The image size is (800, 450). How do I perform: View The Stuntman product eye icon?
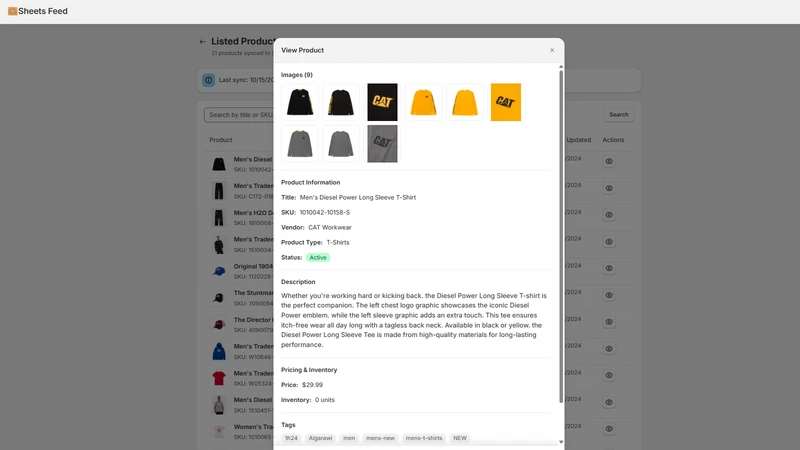(609, 295)
